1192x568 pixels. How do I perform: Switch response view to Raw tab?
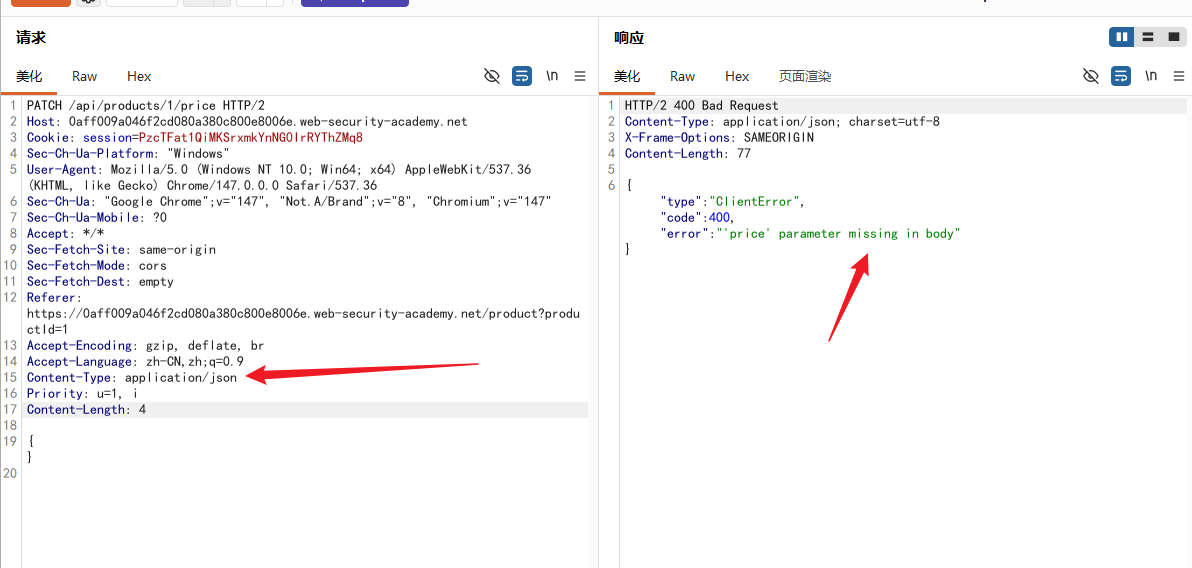click(x=683, y=76)
